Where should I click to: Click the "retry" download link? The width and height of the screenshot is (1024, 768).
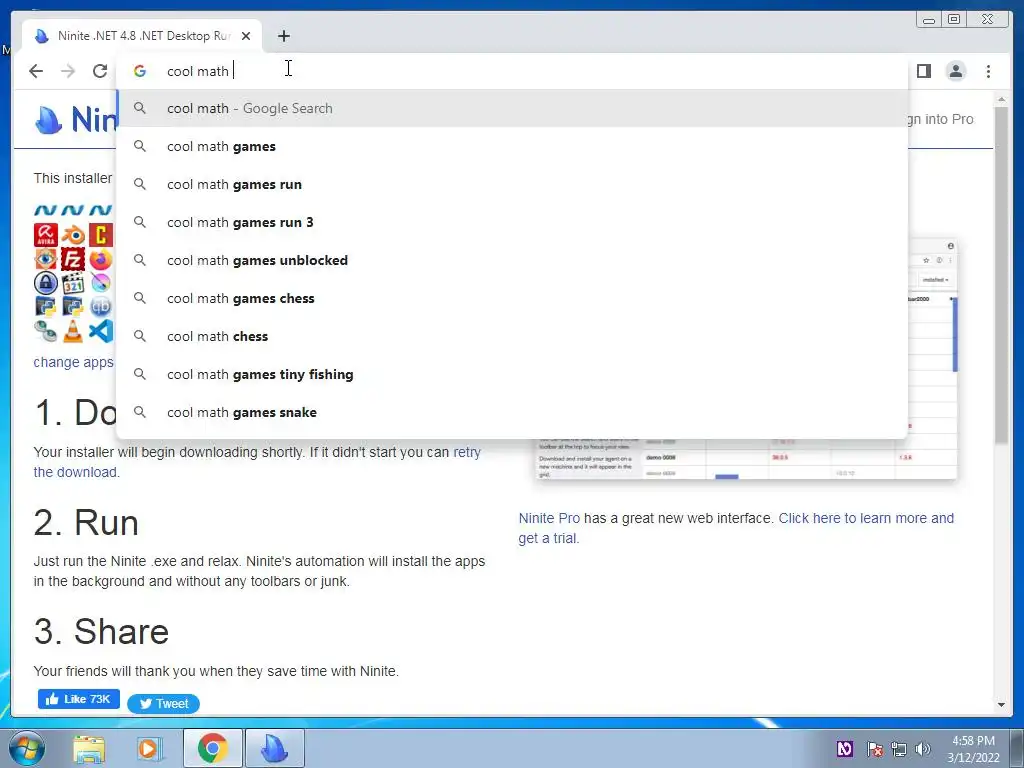click(x=467, y=452)
